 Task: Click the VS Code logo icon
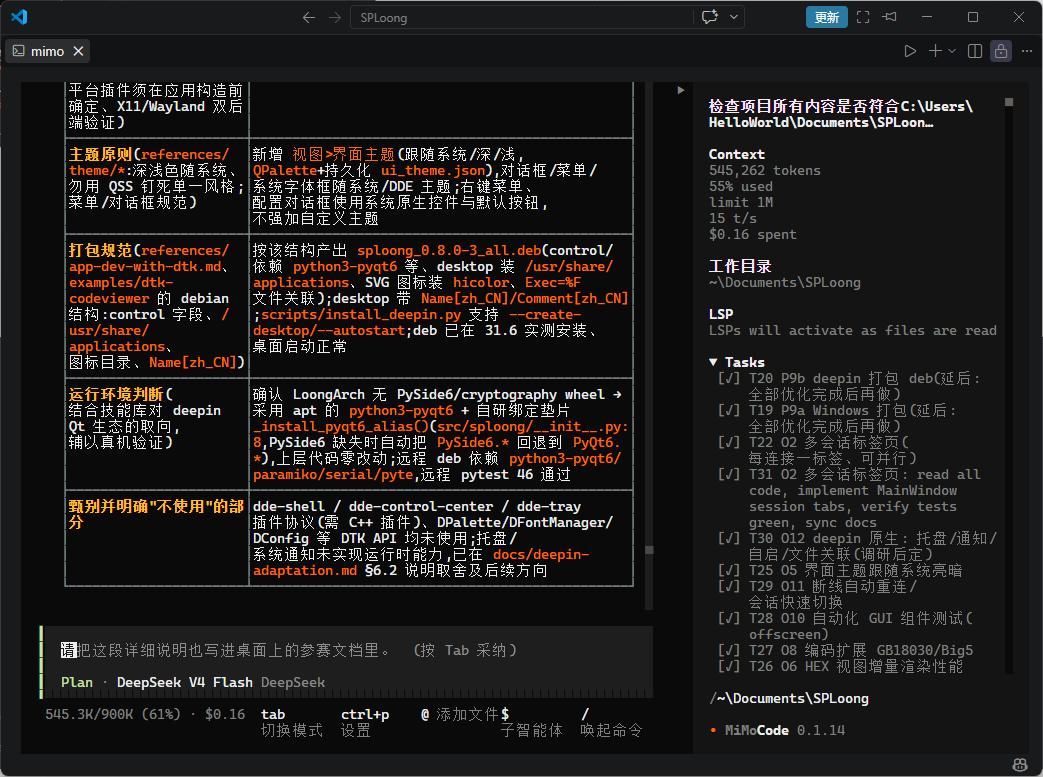pyautogui.click(x=19, y=17)
